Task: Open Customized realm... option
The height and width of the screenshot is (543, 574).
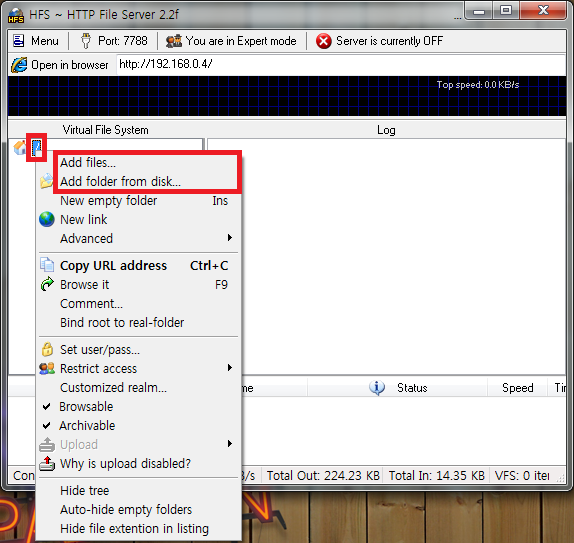Action: pyautogui.click(x=139, y=388)
